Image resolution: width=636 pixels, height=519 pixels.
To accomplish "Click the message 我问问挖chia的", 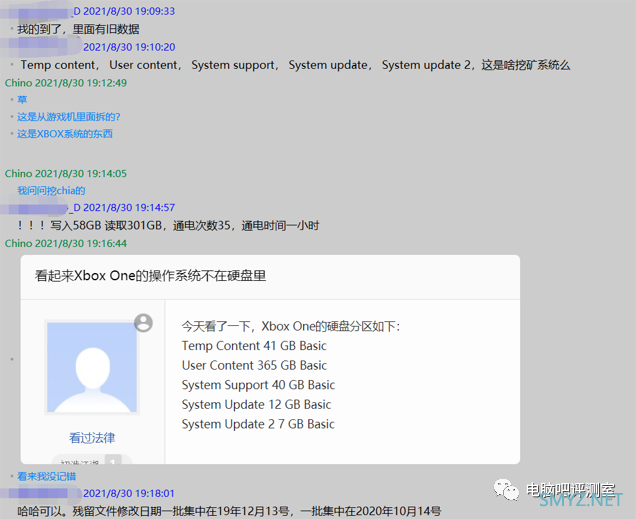I will [51, 191].
